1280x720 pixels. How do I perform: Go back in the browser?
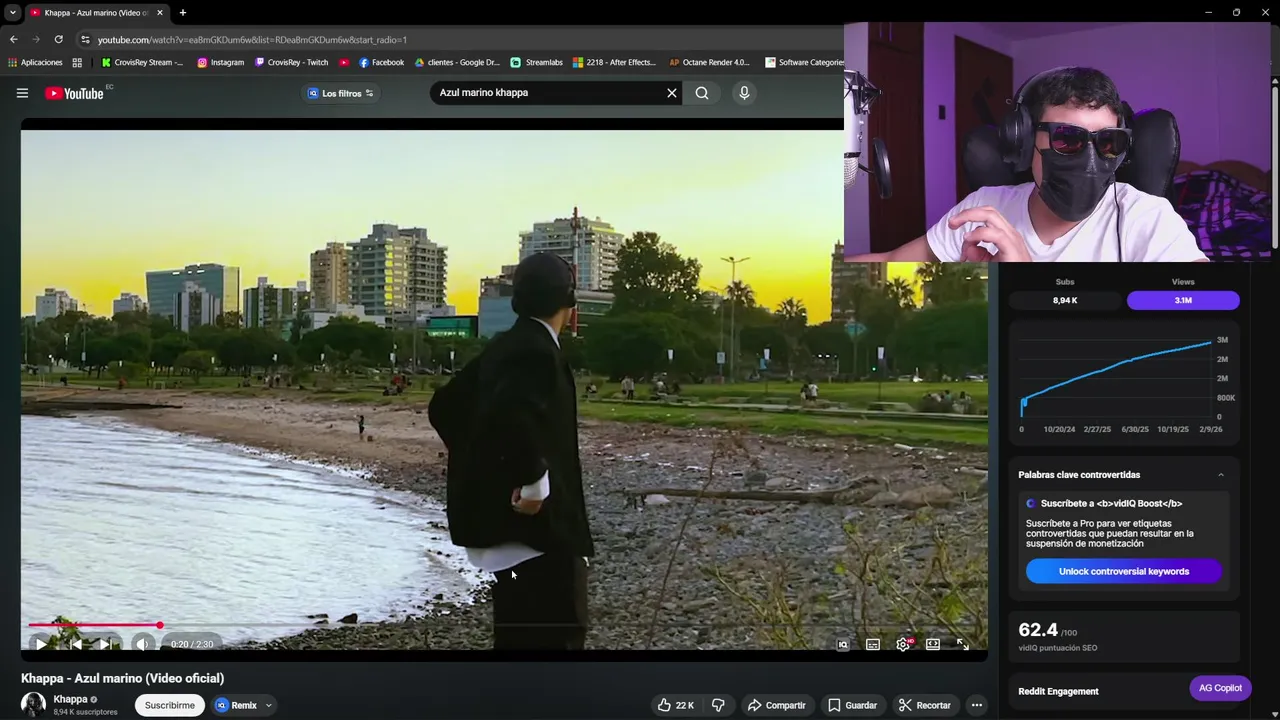(x=13, y=39)
